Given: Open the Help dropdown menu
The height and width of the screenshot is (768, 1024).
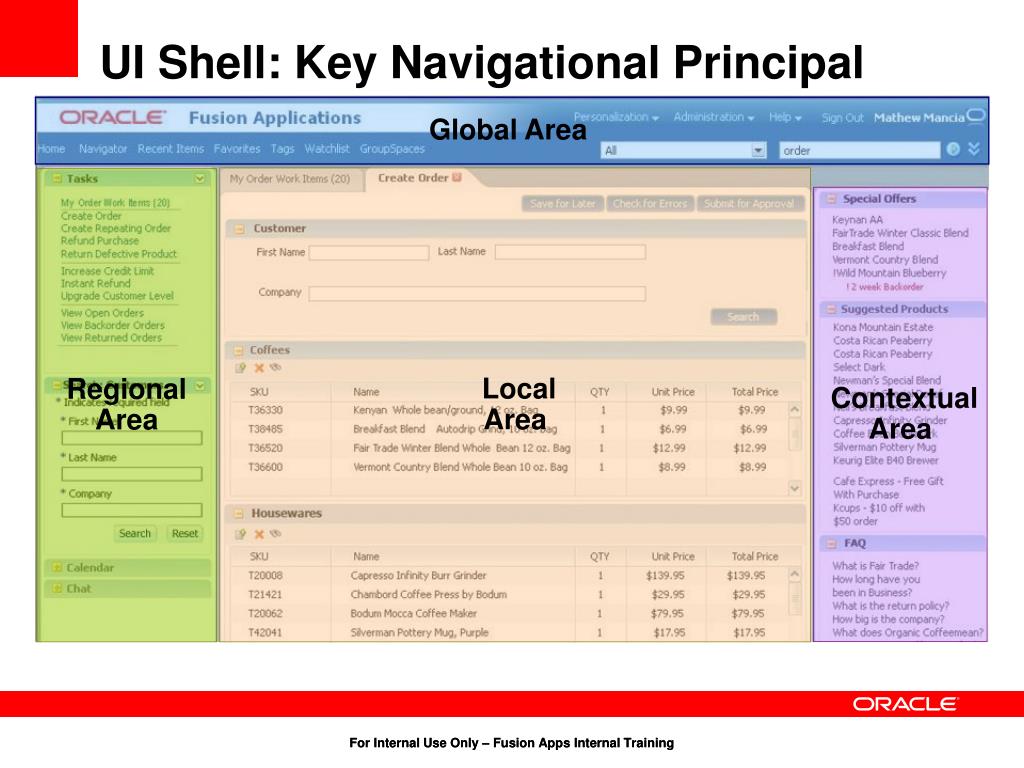Looking at the screenshot, I should (x=785, y=118).
